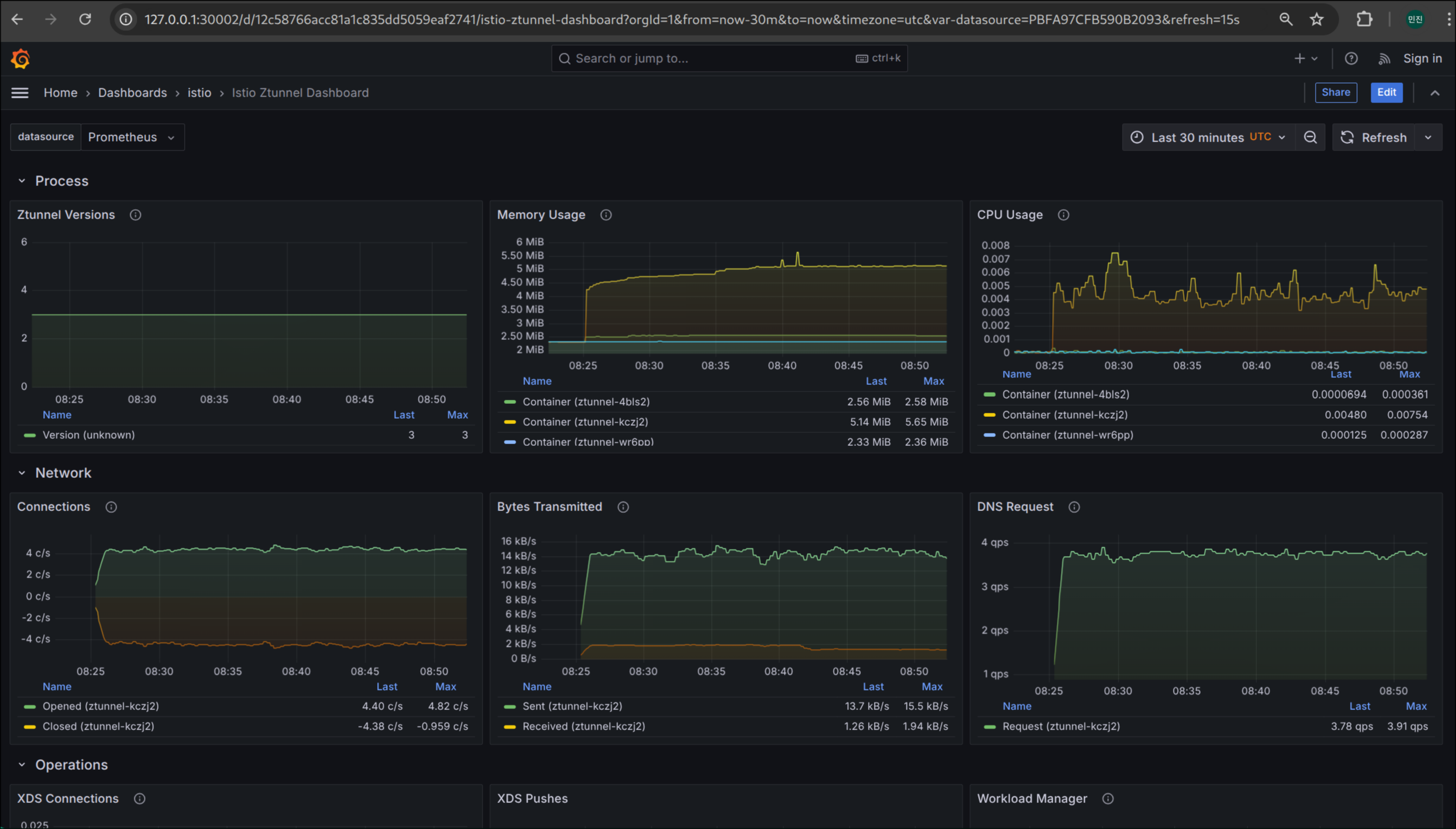1456x829 pixels.
Task: Sort DNS Request legend by Name column
Action: pos(1017,706)
